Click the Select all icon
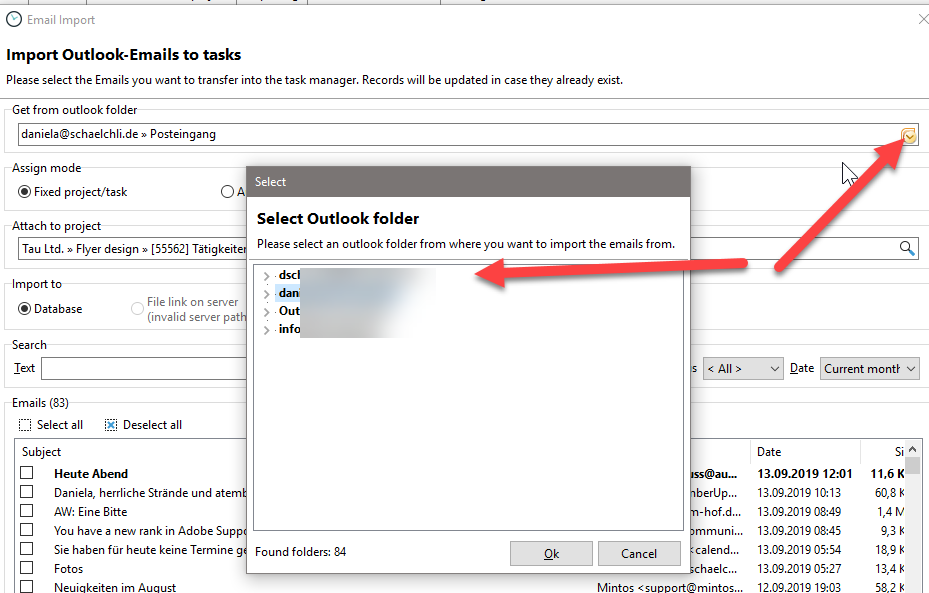The image size is (929, 593). click(25, 425)
